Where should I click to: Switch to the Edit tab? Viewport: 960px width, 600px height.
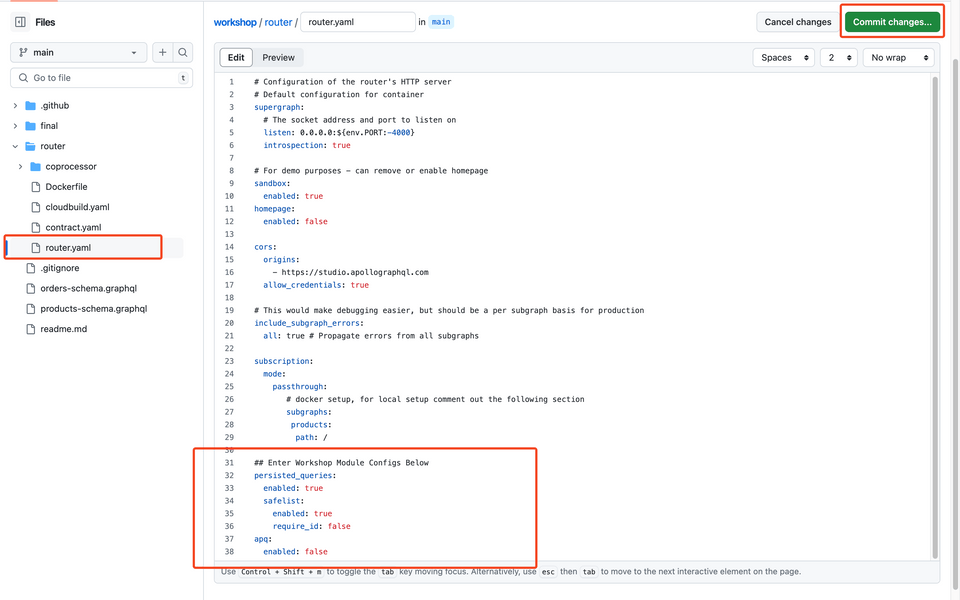[x=236, y=58]
